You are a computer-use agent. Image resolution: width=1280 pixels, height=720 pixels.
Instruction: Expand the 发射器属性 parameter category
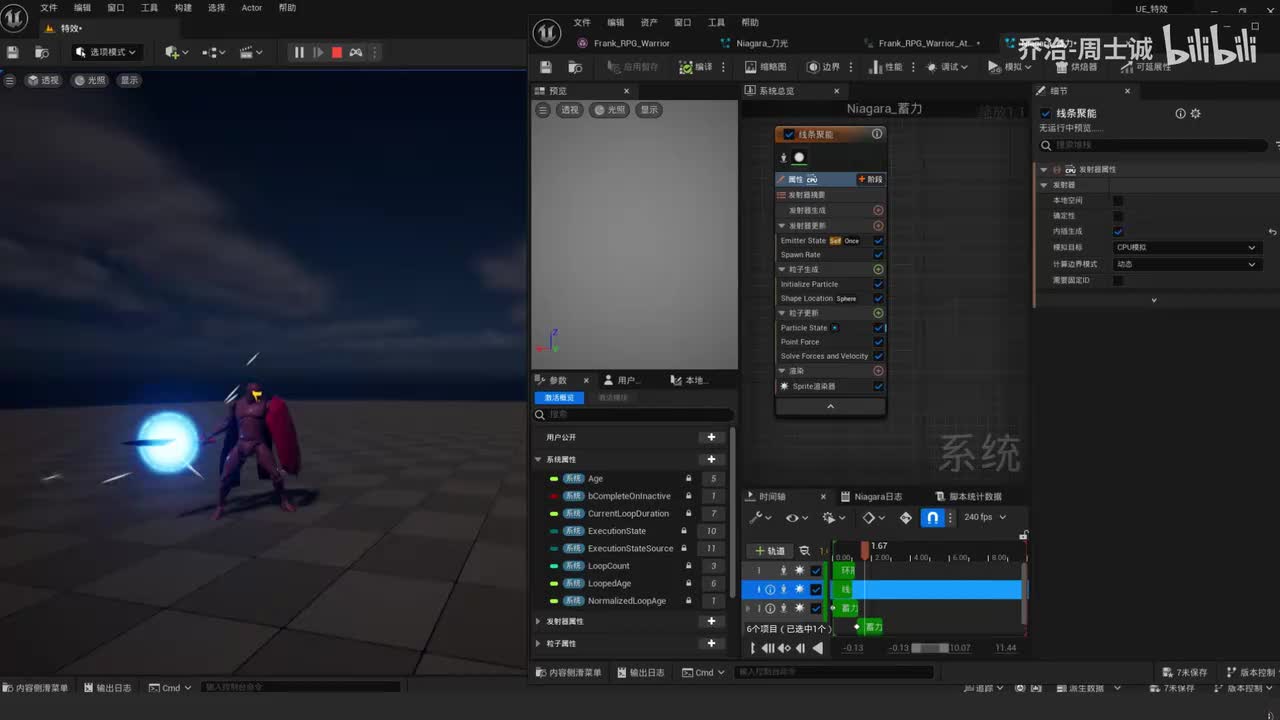[x=538, y=622]
